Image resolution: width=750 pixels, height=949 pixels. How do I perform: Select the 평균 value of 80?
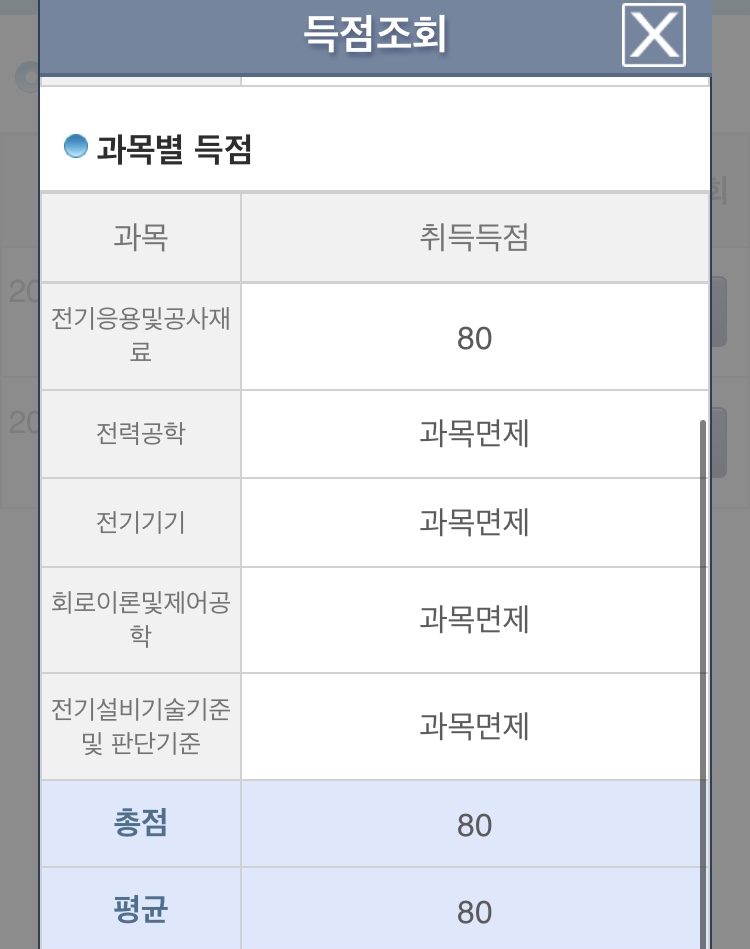474,912
